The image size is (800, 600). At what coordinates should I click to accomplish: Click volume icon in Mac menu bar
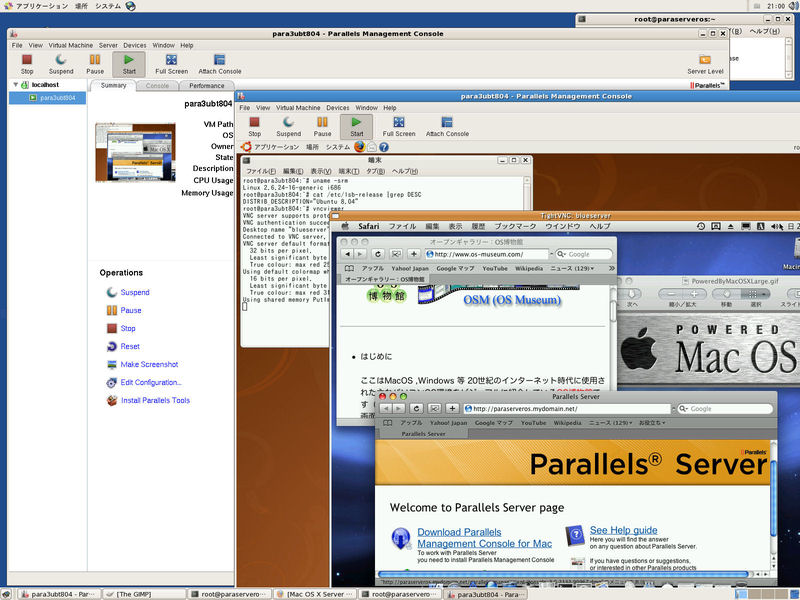pyautogui.click(x=774, y=226)
